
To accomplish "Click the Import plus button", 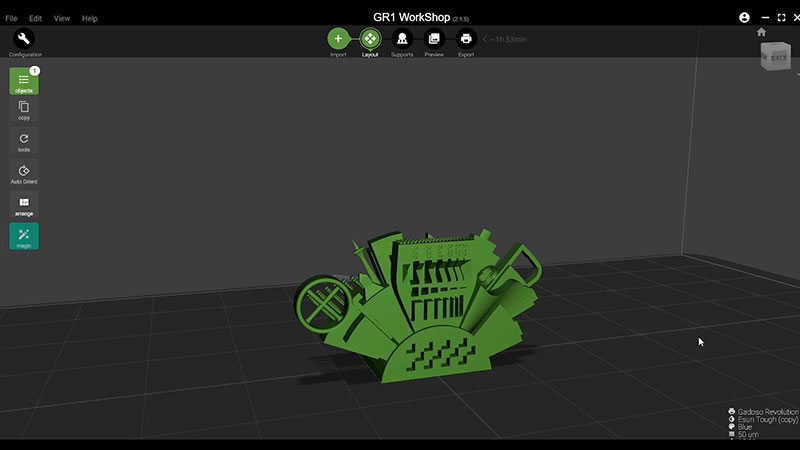I will pos(338,38).
